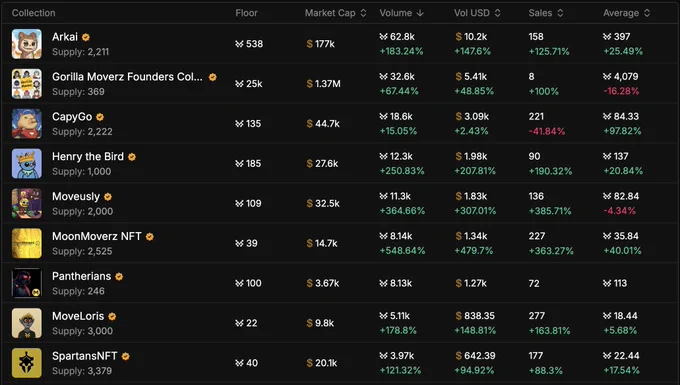Viewport: 680px width, 385px height.
Task: Click the verified badge next to Pantherians
Action: pyautogui.click(x=119, y=277)
